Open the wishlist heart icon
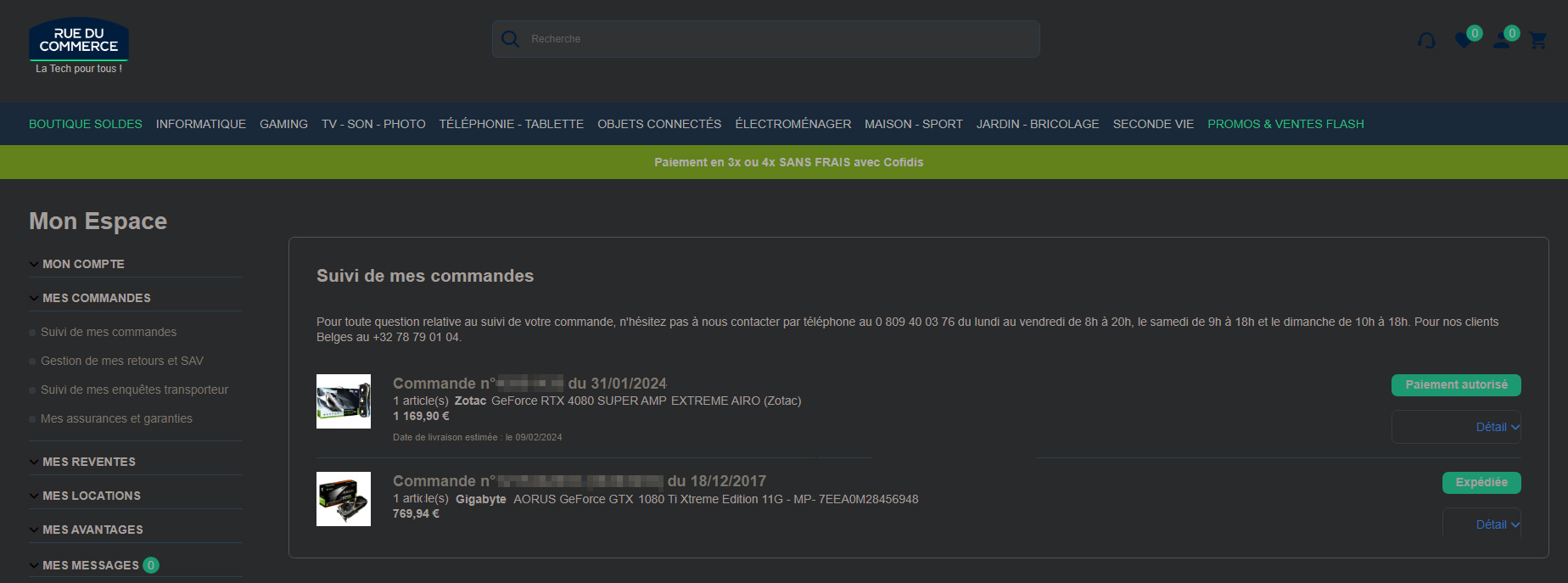The height and width of the screenshot is (583, 1568). click(x=1463, y=40)
